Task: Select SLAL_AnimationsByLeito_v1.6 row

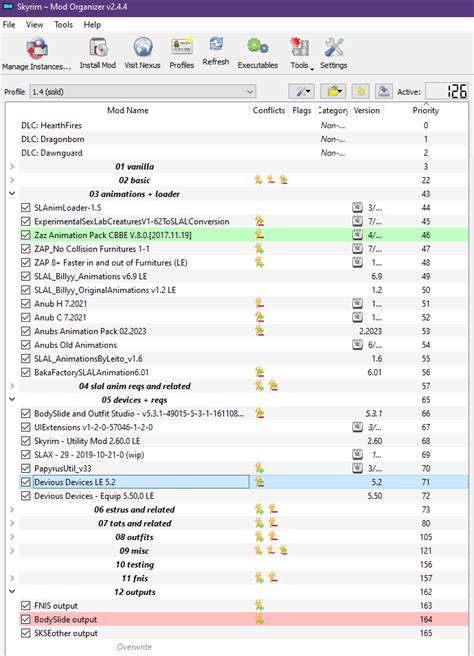Action: [243, 359]
